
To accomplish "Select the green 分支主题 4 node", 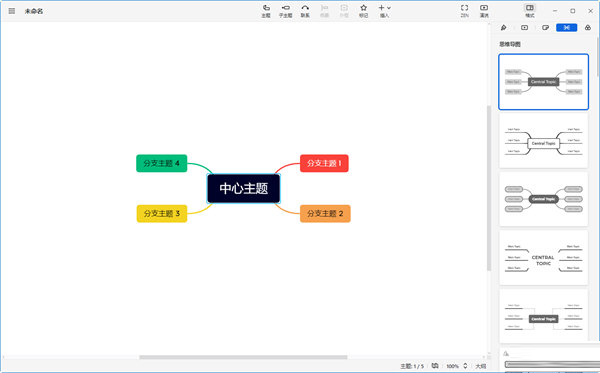I will pyautogui.click(x=161, y=163).
